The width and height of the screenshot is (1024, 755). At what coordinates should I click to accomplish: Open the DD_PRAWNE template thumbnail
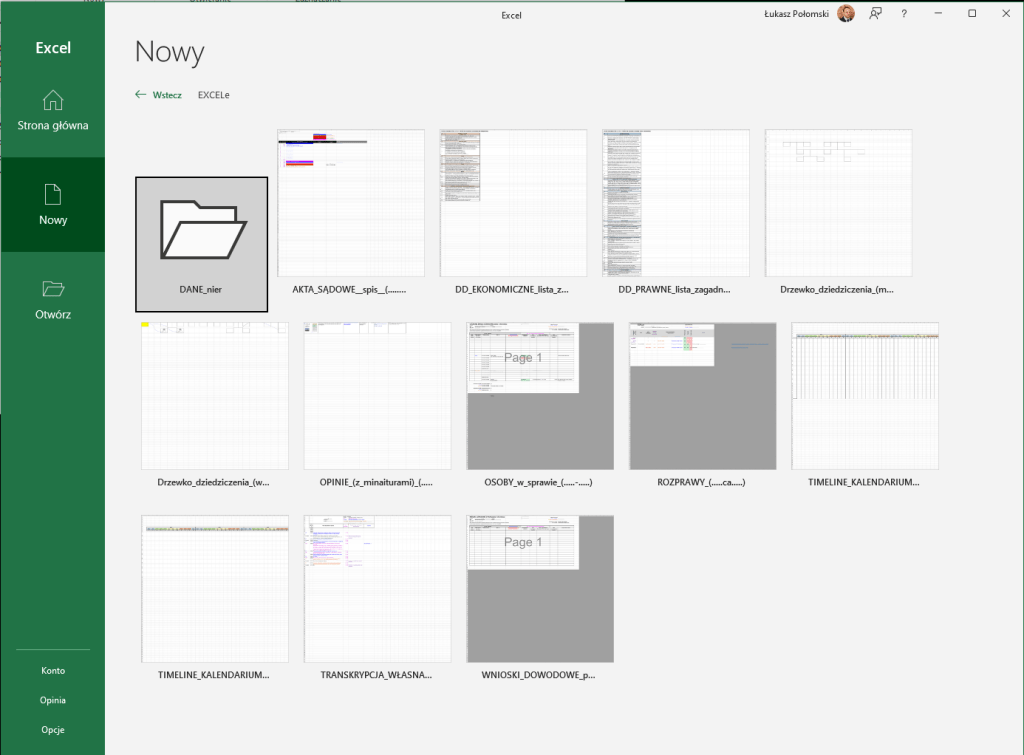(x=676, y=203)
